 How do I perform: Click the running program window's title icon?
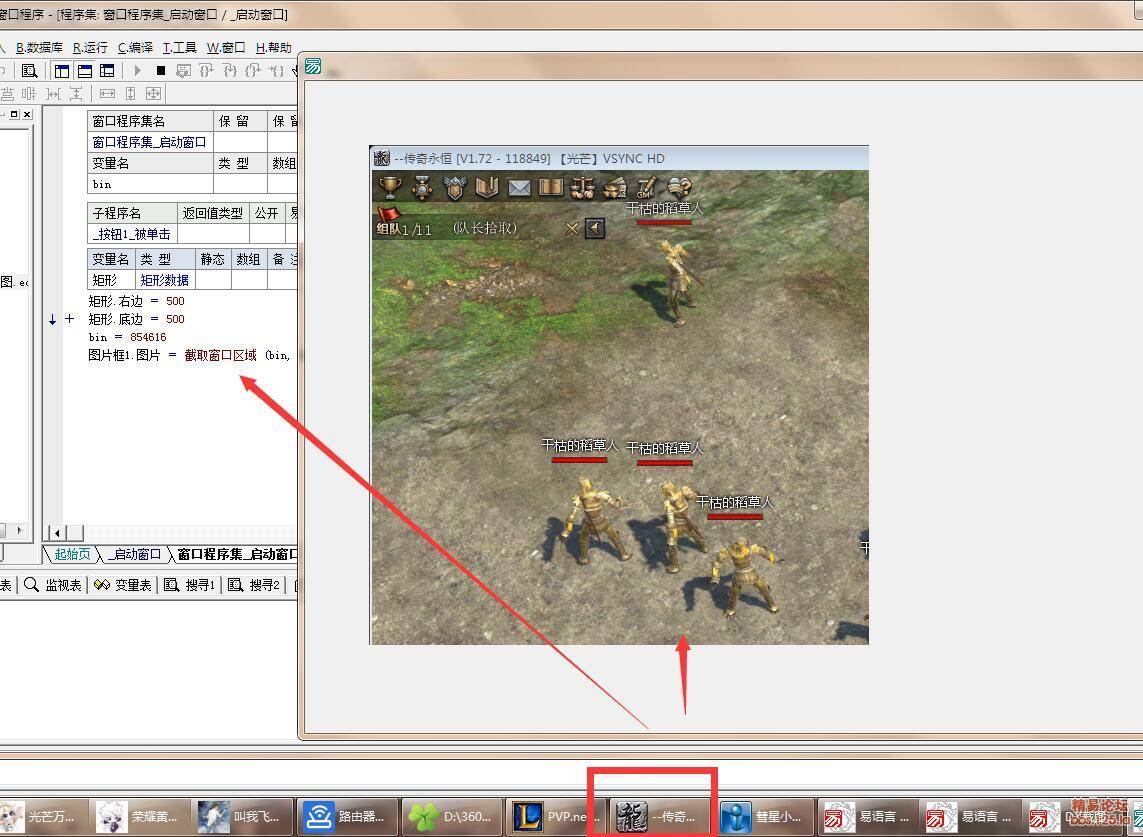click(313, 66)
